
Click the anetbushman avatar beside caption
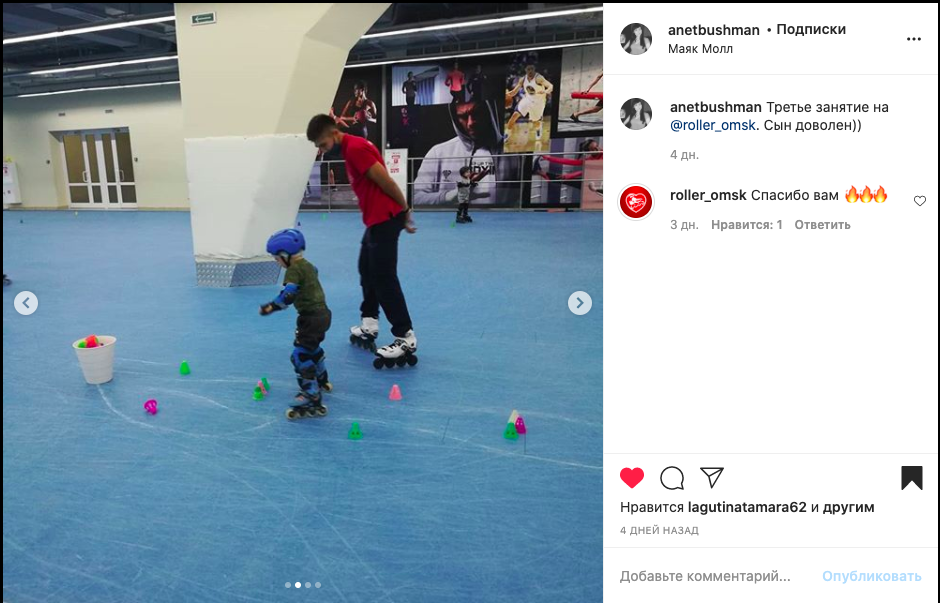tap(635, 114)
